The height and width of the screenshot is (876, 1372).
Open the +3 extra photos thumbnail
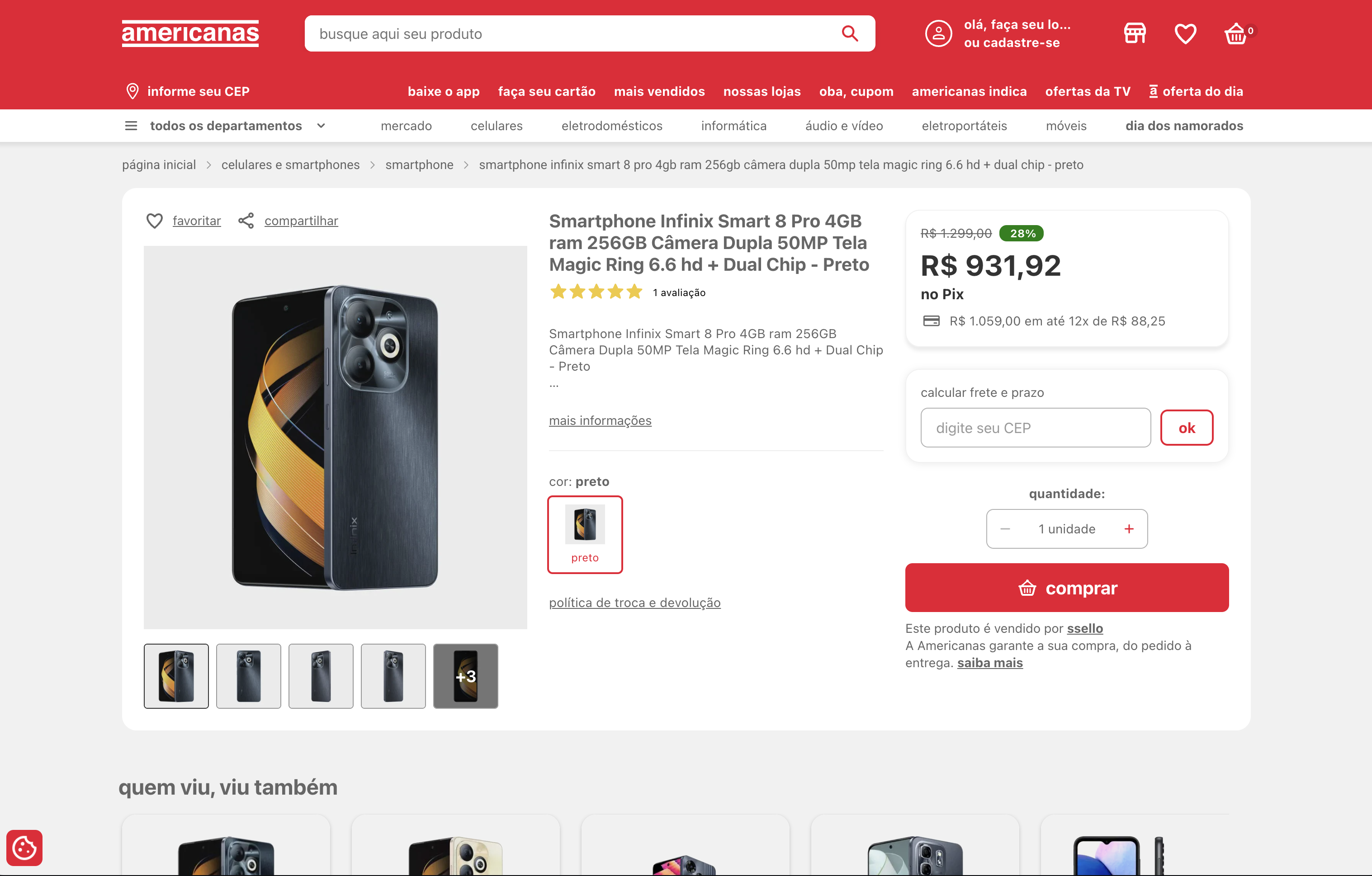click(465, 676)
